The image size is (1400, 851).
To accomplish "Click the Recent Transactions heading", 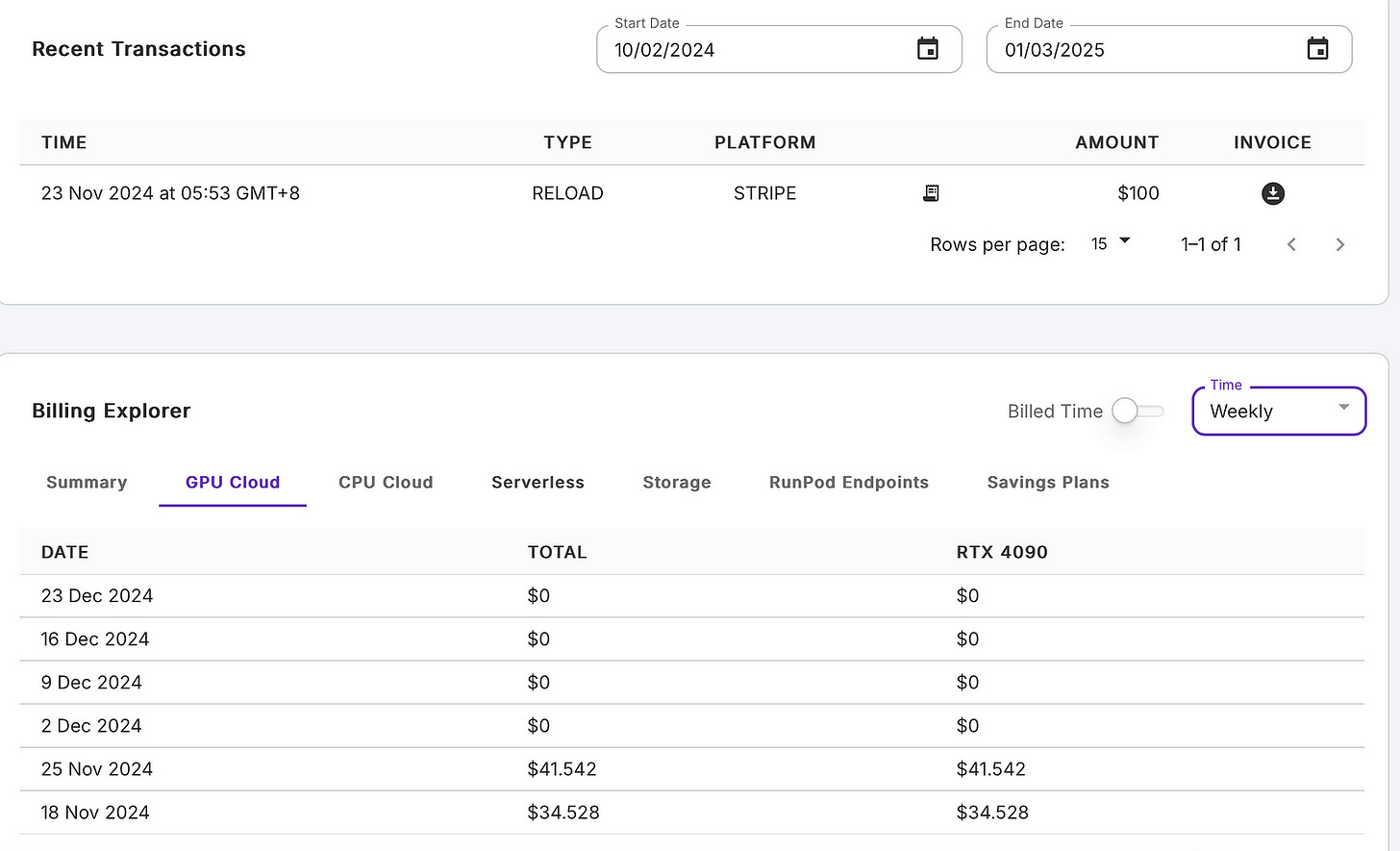I will tap(138, 49).
